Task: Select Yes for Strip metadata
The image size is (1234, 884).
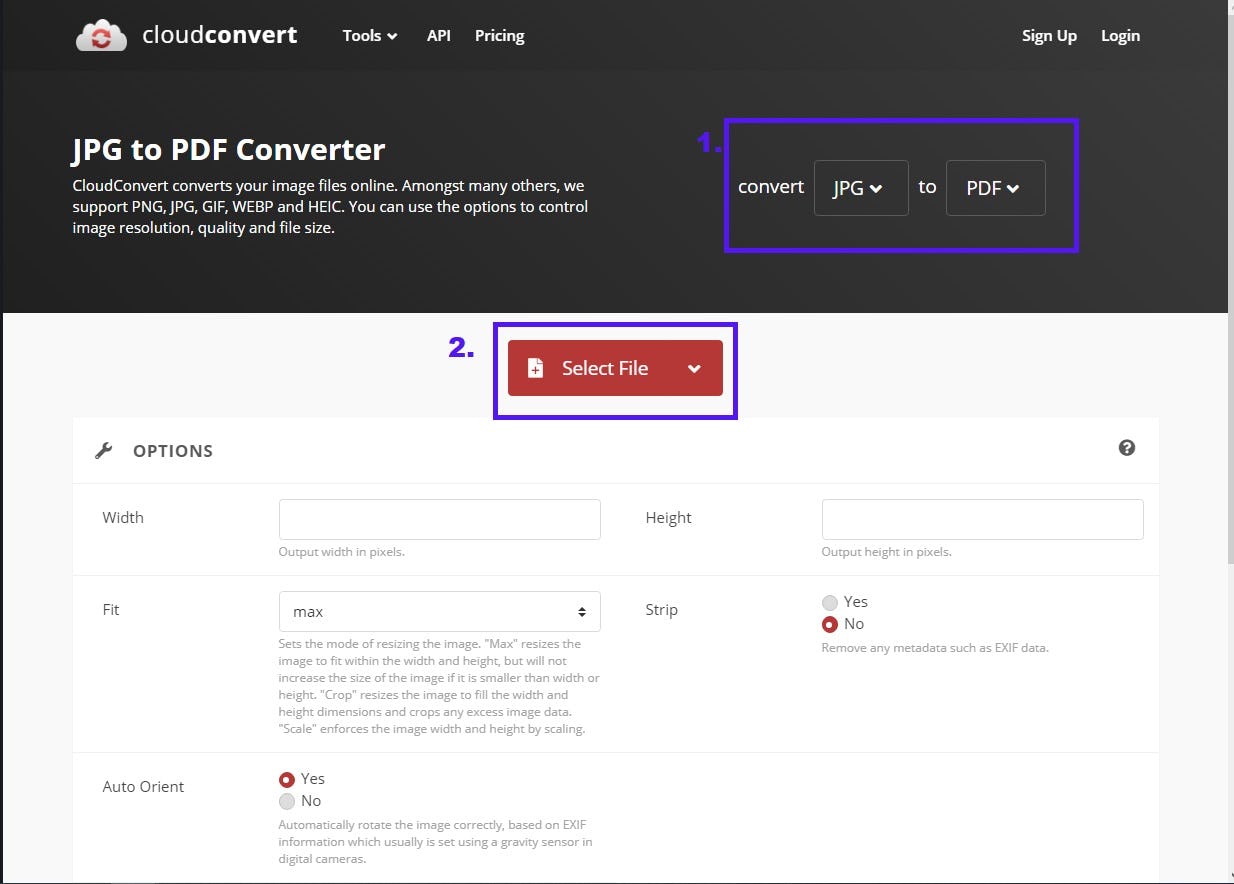Action: coord(830,602)
